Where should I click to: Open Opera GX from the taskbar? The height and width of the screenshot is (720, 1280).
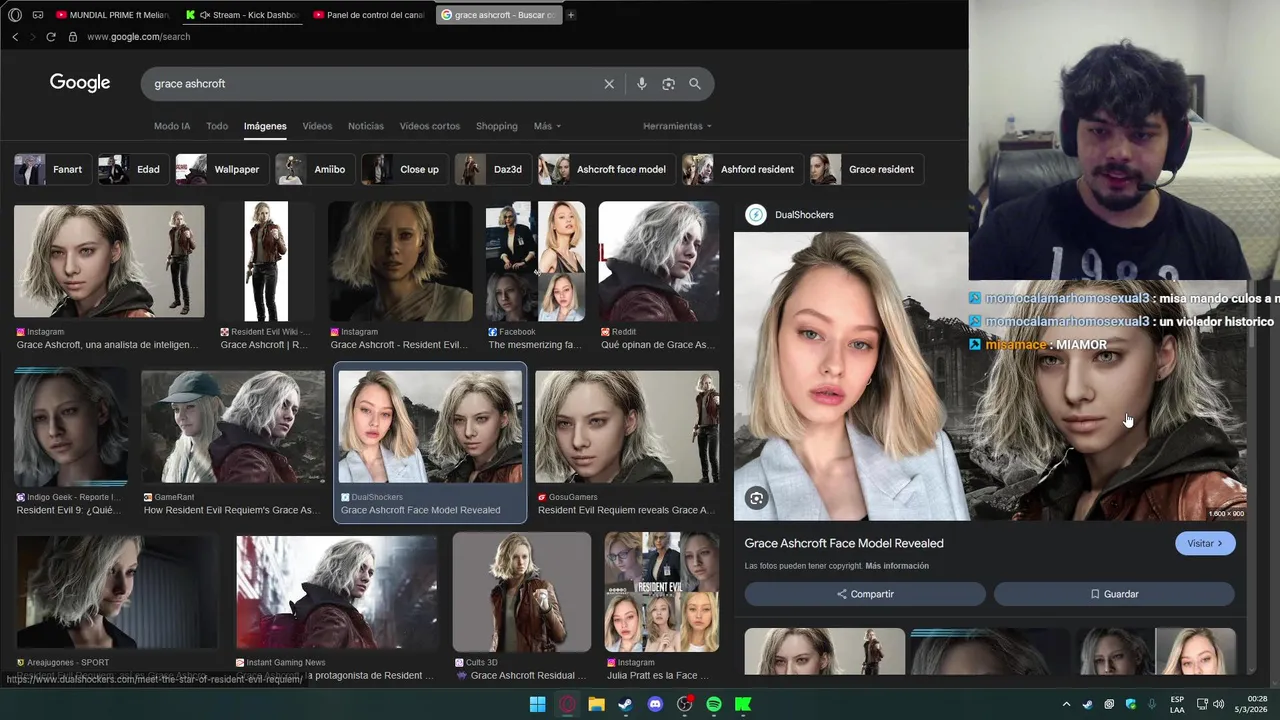567,704
